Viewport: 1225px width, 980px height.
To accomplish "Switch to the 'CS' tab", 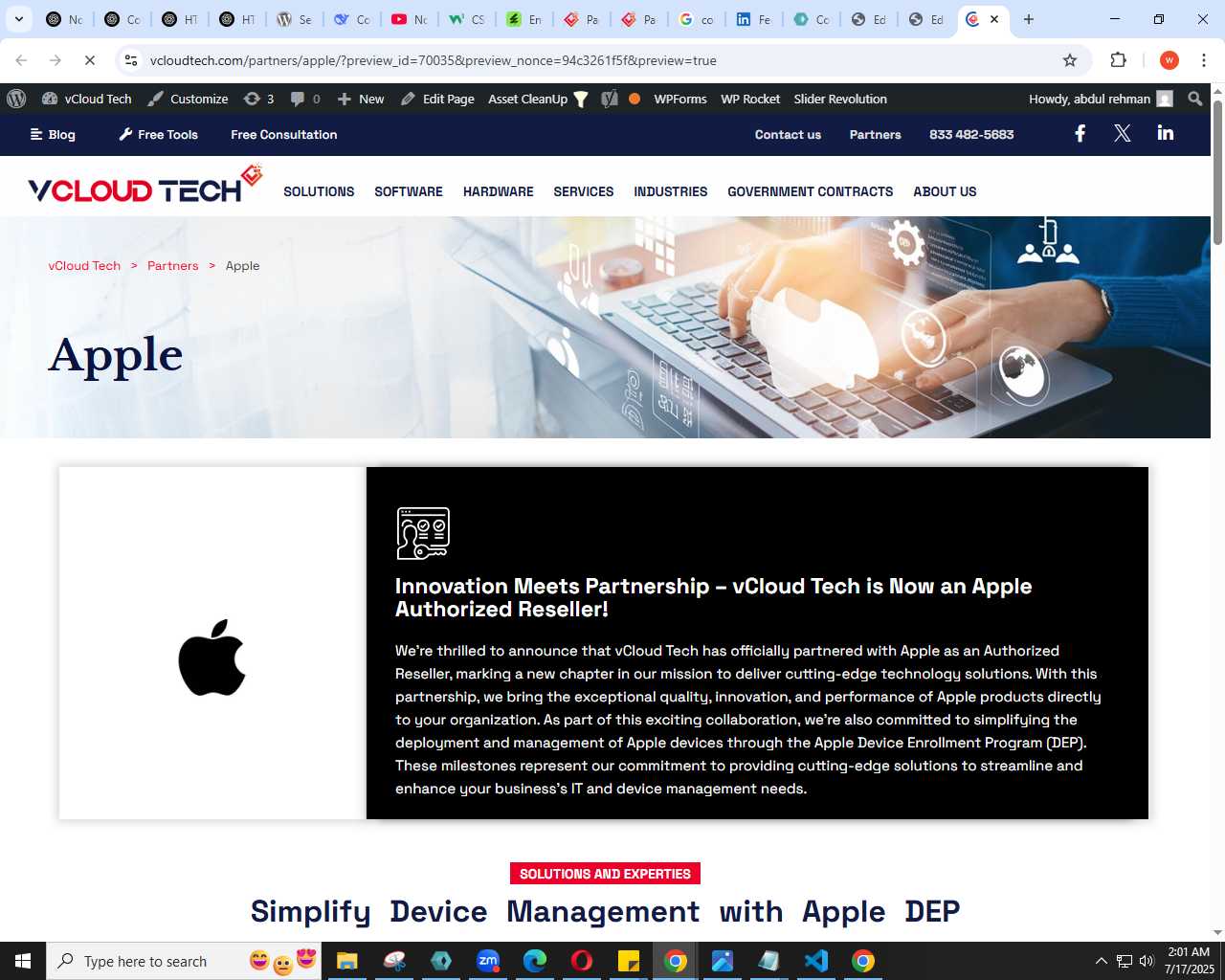I will [x=466, y=19].
